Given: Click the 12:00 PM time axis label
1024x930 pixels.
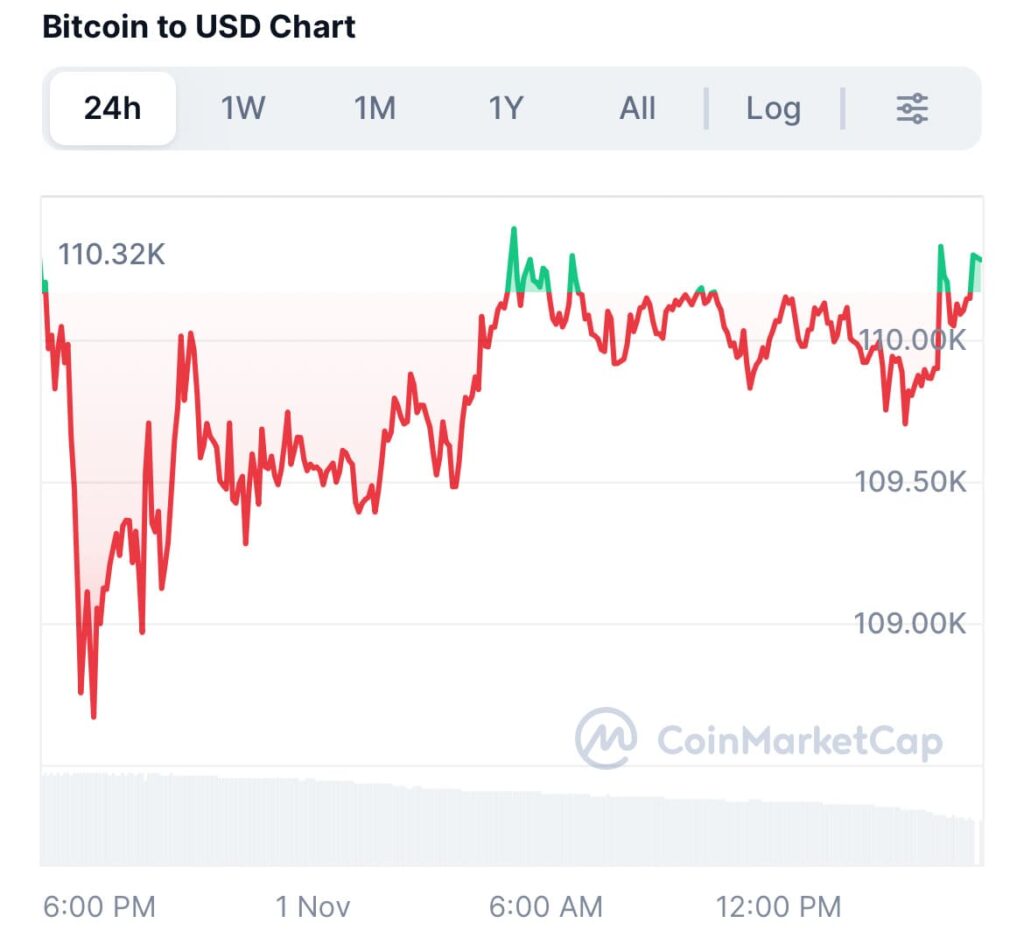Looking at the screenshot, I should coord(778,907).
